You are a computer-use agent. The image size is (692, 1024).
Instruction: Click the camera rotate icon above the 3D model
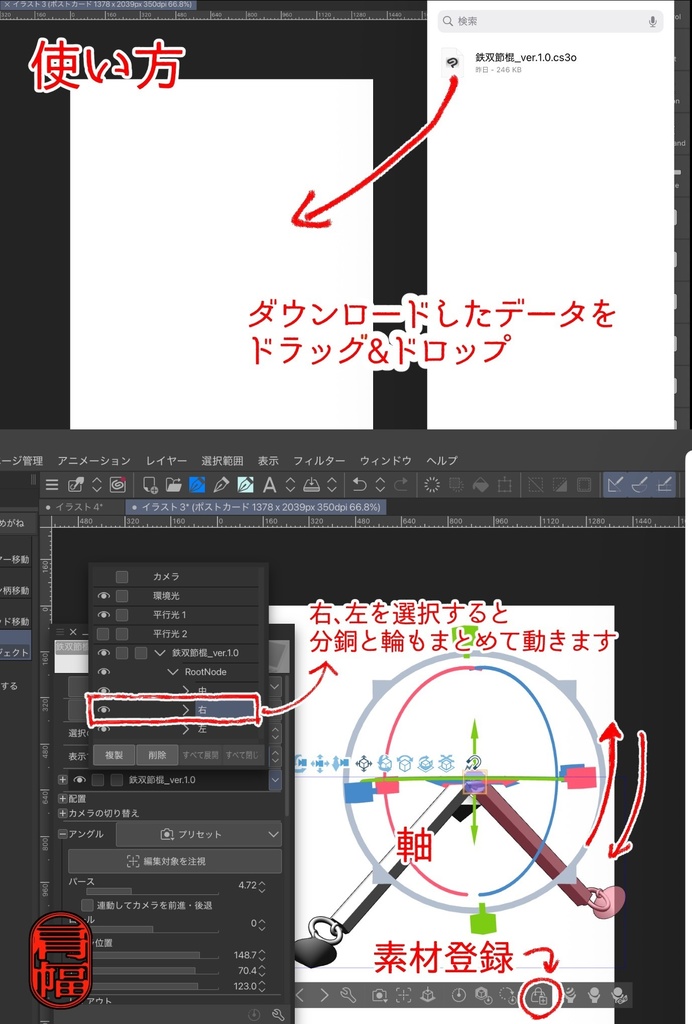(x=301, y=763)
